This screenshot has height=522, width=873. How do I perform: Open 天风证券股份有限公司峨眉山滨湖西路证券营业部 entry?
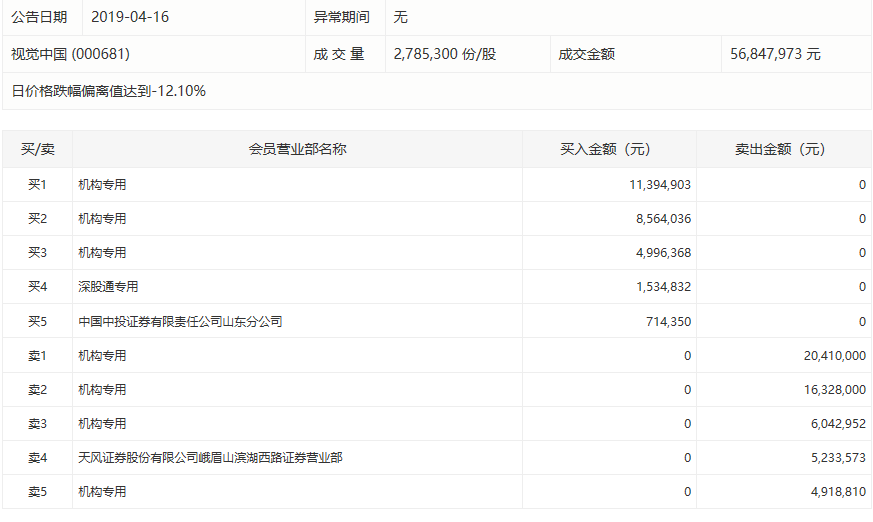pos(210,458)
